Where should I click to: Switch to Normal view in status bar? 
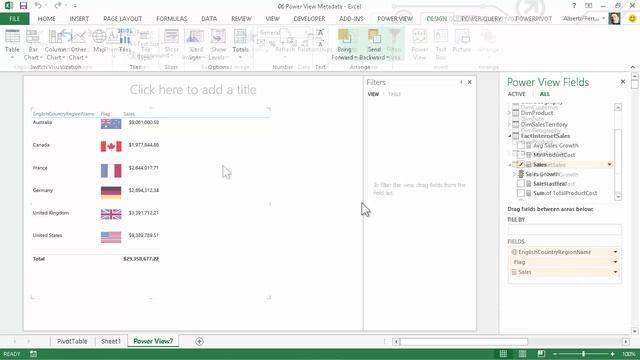(x=503, y=354)
